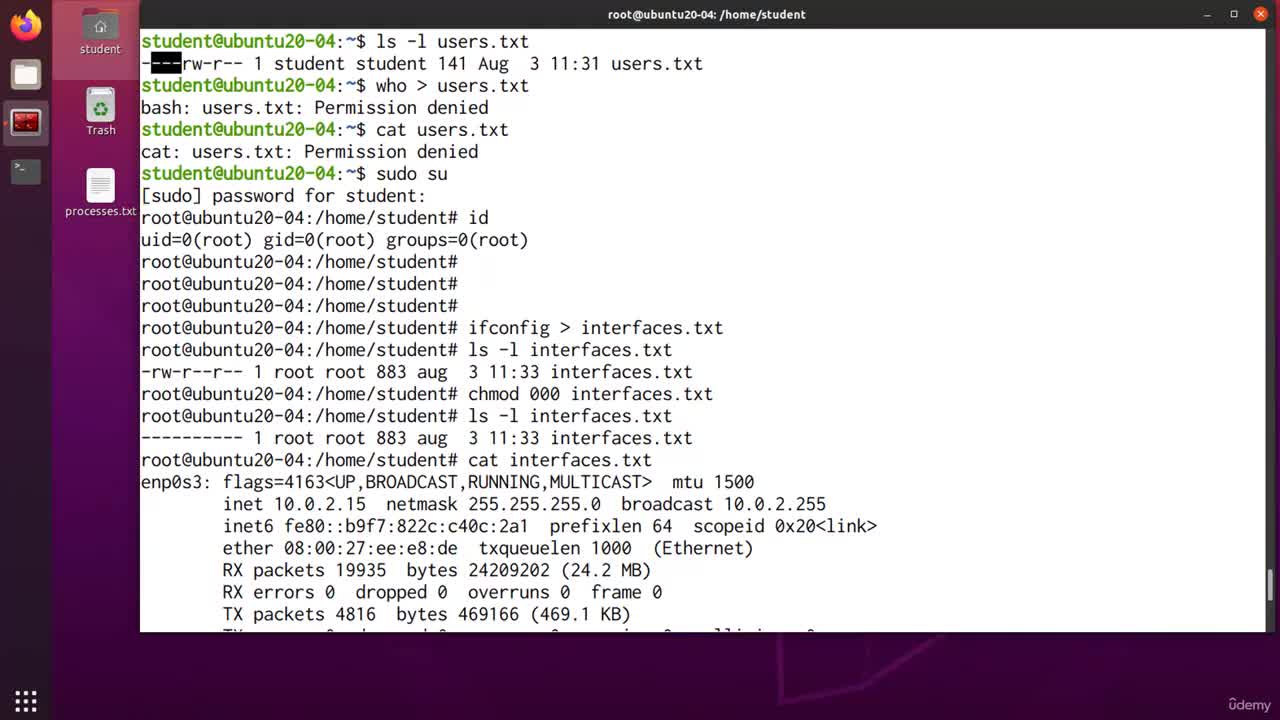
Task: Click 'TX packets 4816' line
Action: pyautogui.click(x=427, y=613)
